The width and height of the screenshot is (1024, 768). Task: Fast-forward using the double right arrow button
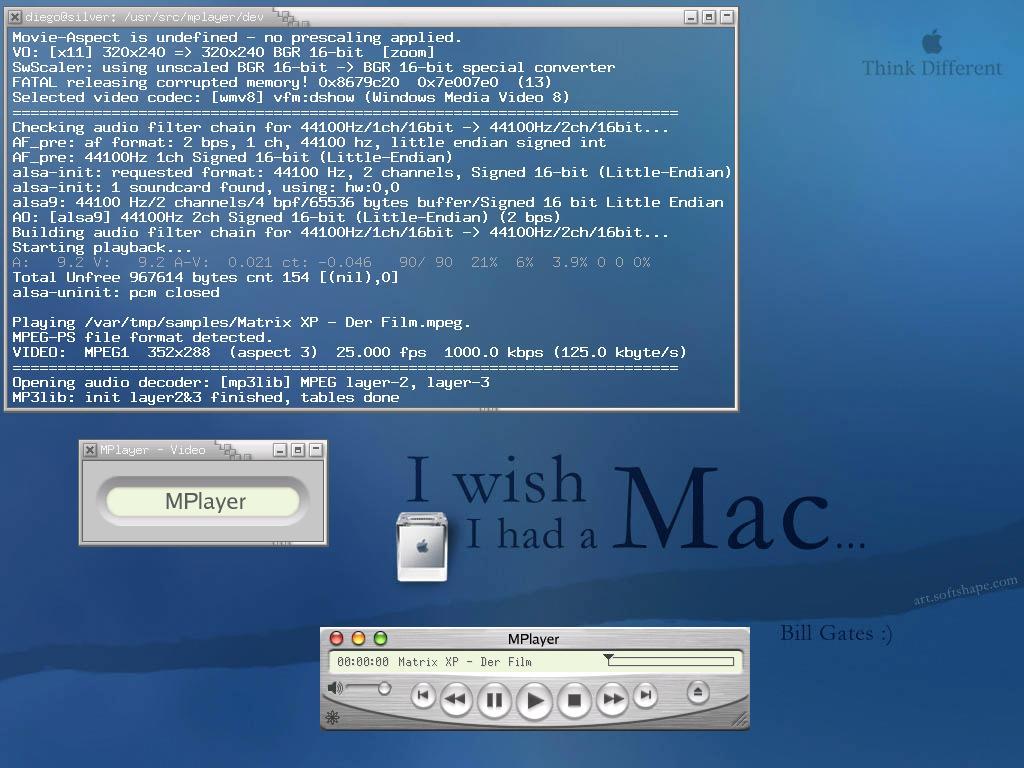[x=612, y=698]
